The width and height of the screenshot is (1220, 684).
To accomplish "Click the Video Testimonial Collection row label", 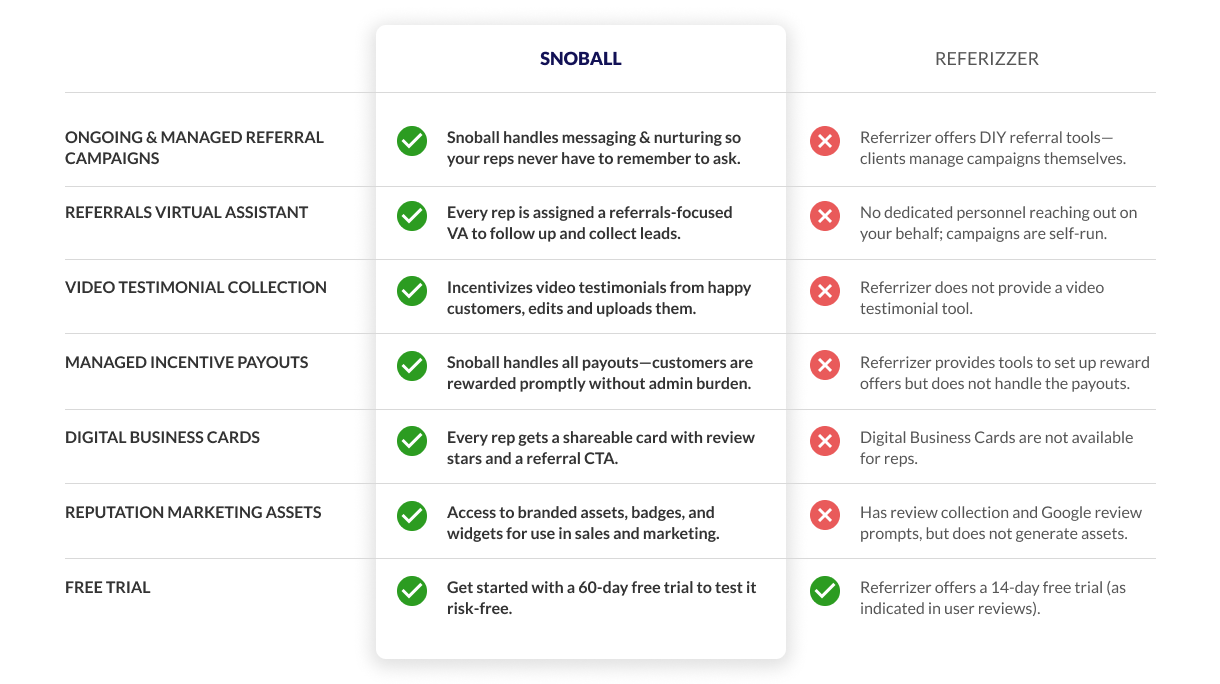I will tap(196, 287).
